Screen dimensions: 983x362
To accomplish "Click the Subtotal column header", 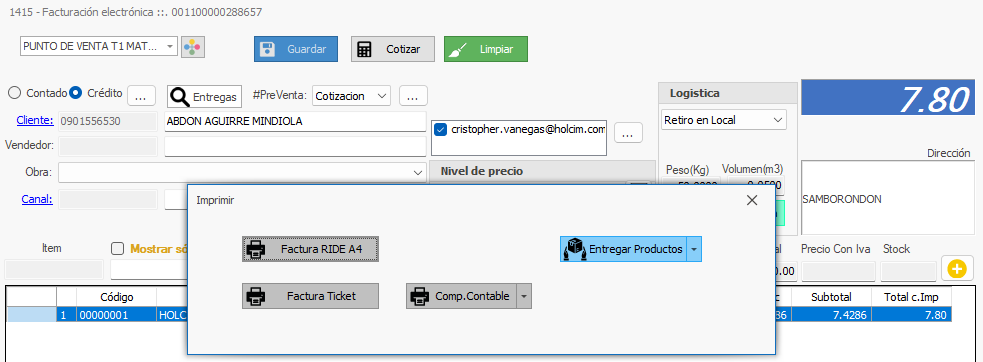I will (x=831, y=297).
